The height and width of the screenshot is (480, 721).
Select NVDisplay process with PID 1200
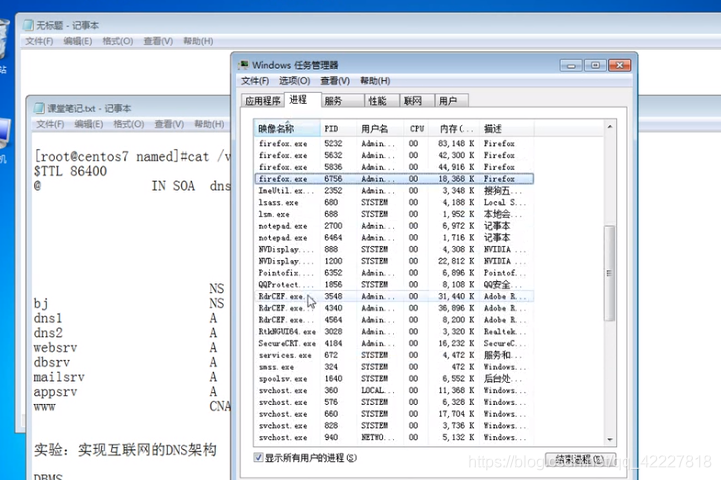394,261
